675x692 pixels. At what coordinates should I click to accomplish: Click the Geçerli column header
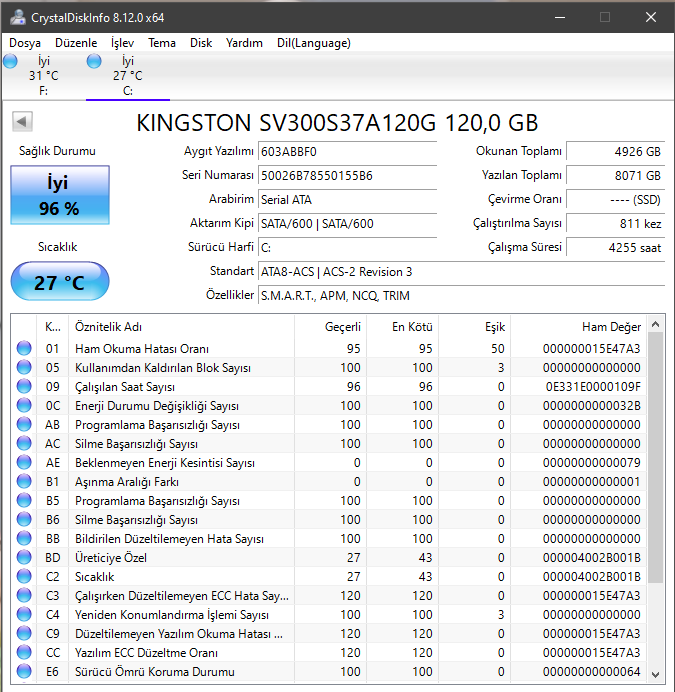(x=331, y=327)
